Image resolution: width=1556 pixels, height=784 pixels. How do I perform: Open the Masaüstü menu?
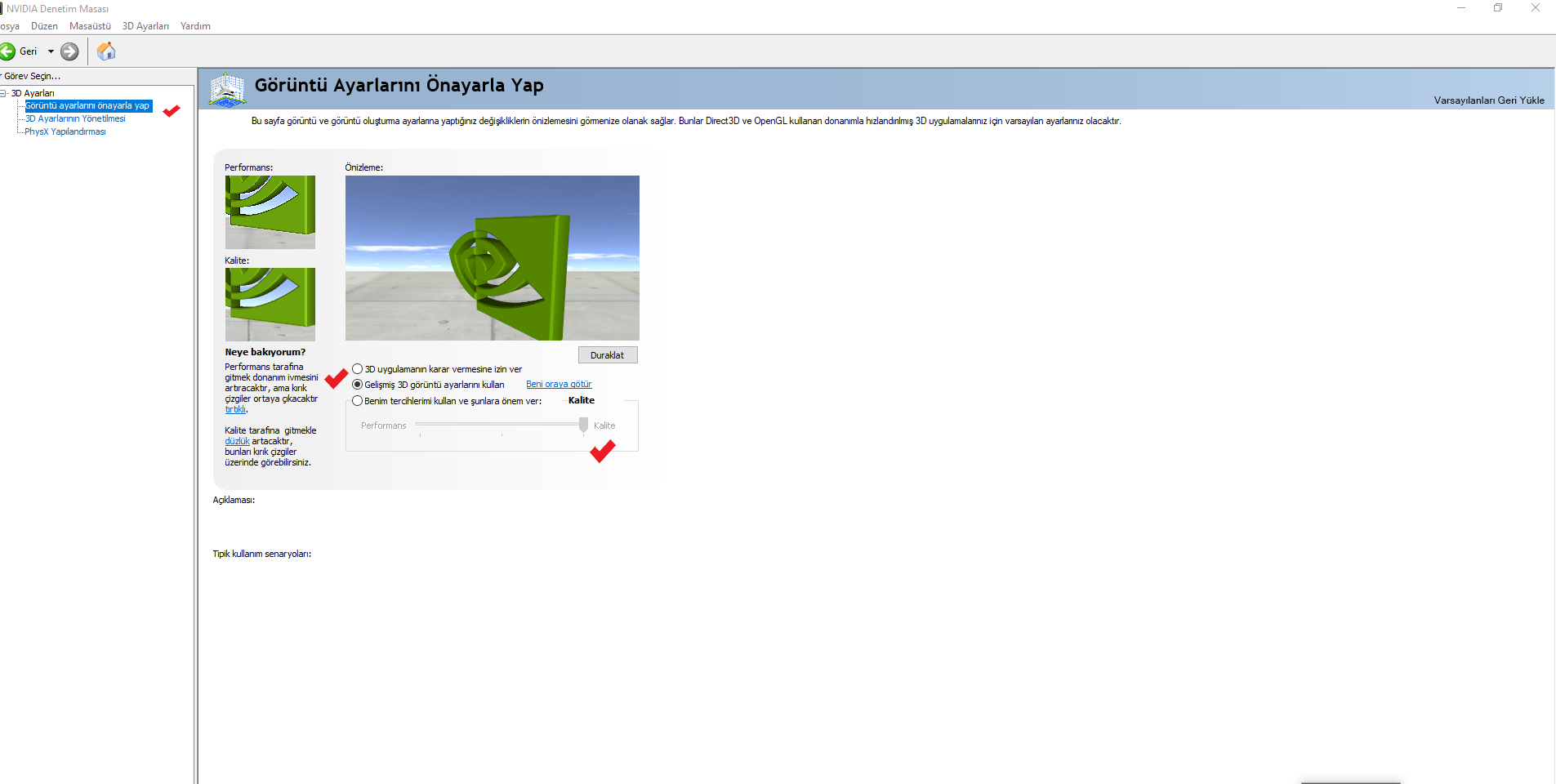coord(90,26)
